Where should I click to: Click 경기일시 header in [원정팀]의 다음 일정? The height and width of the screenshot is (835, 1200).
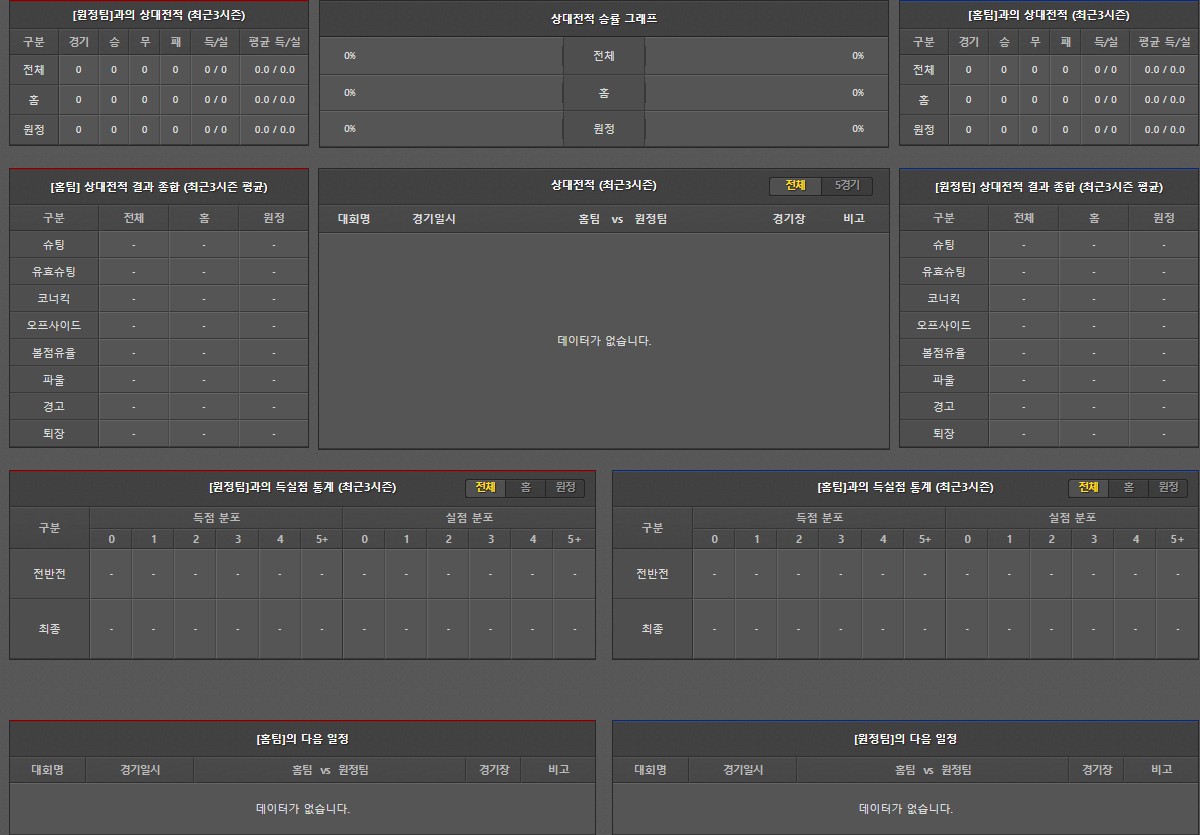(x=743, y=770)
